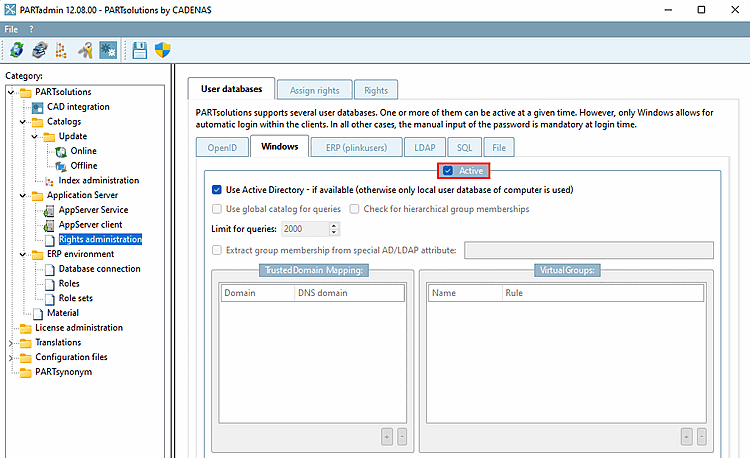
Task: Open the SQL database tab
Action: click(464, 148)
